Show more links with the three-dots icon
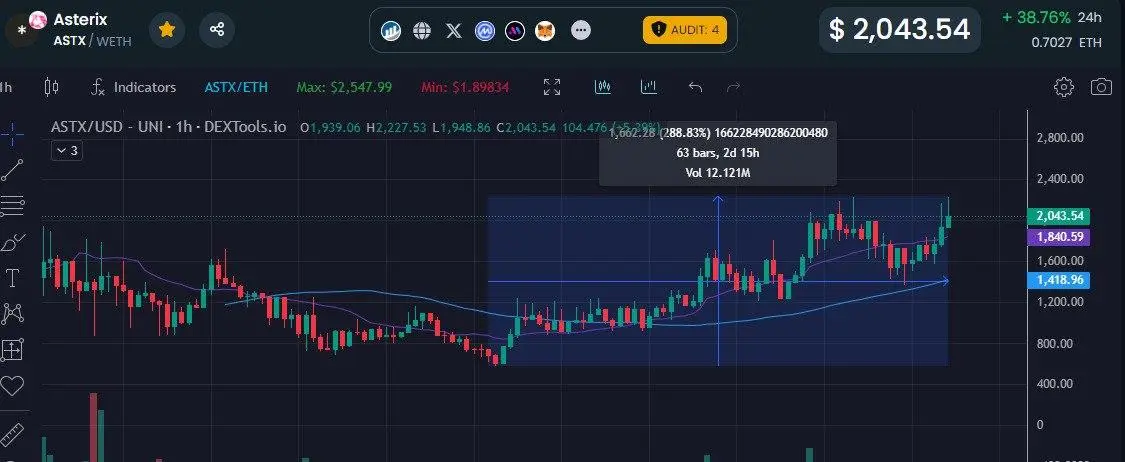Screen dimensions: 1125x462 581,30
